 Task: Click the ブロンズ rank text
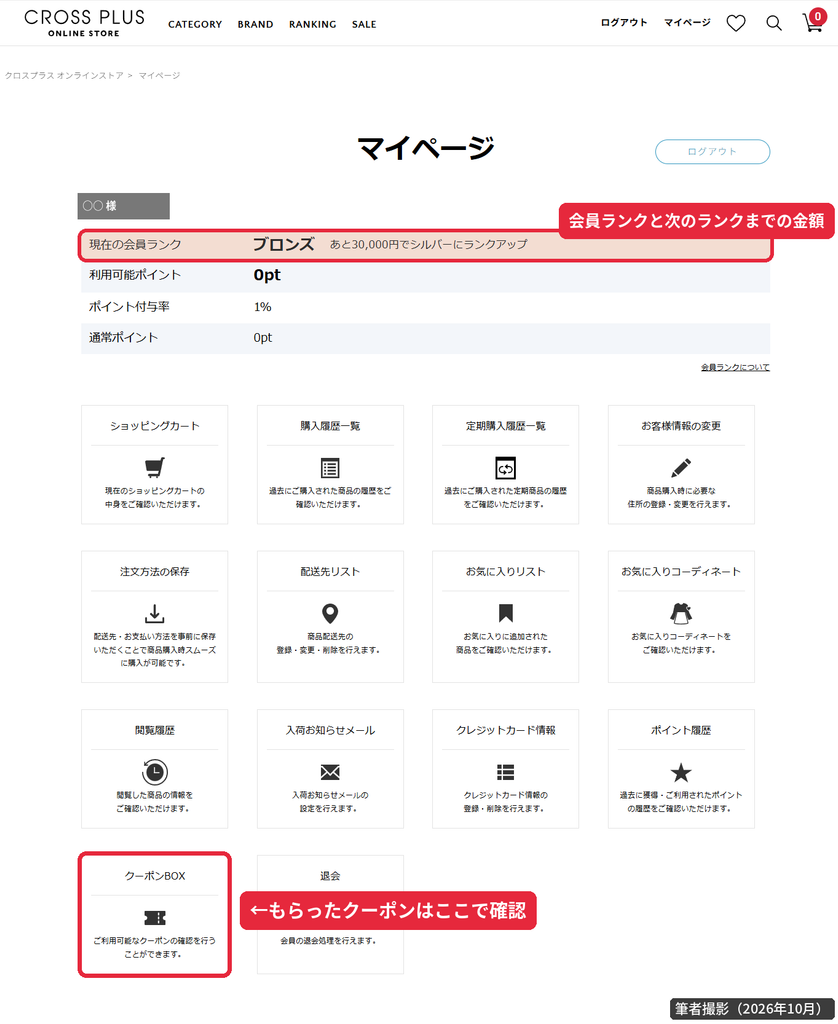click(283, 244)
